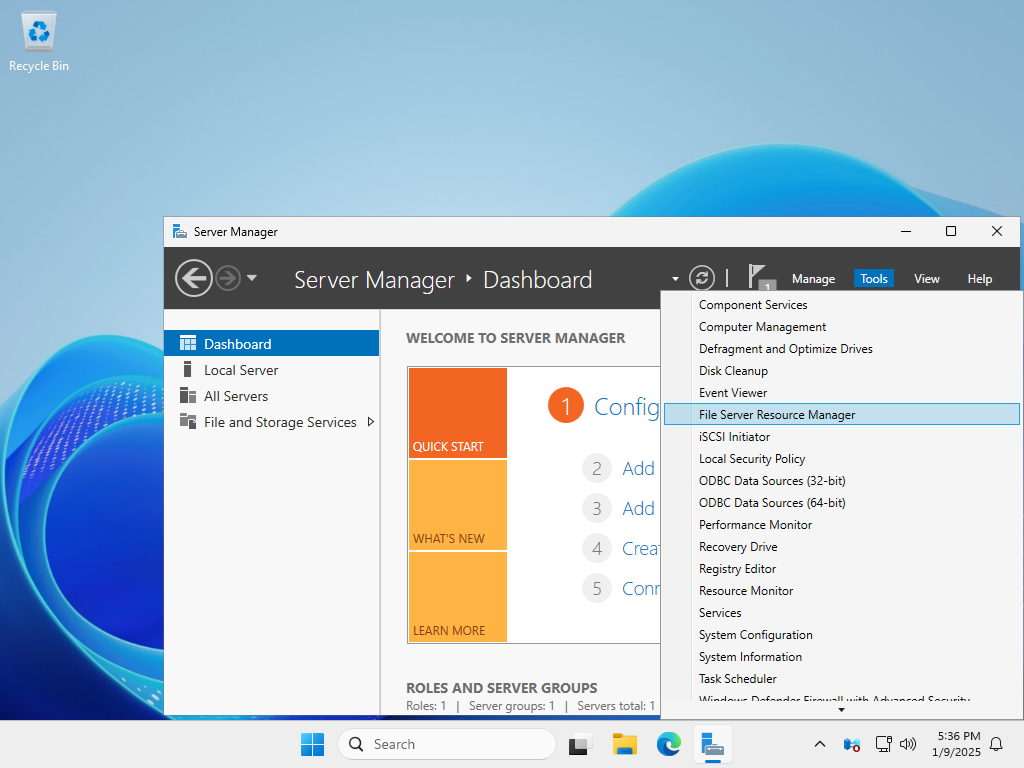Open Resource Monitor
The image size is (1024, 768).
(x=841, y=590)
